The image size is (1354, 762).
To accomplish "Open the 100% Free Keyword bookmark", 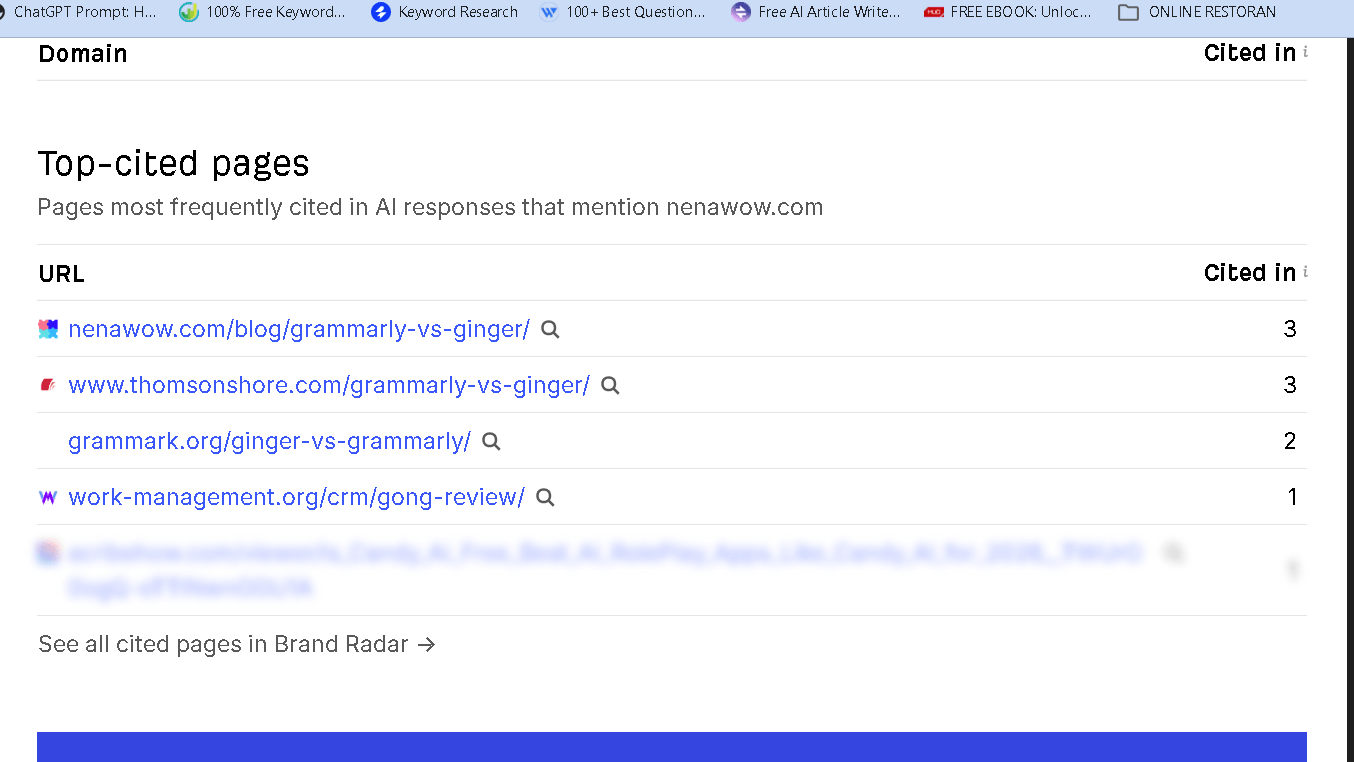I will (x=262, y=12).
